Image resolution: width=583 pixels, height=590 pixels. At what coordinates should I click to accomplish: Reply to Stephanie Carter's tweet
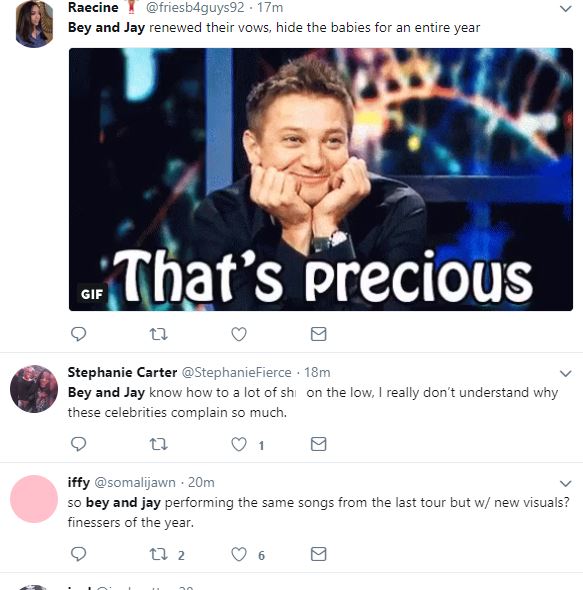(x=78, y=444)
